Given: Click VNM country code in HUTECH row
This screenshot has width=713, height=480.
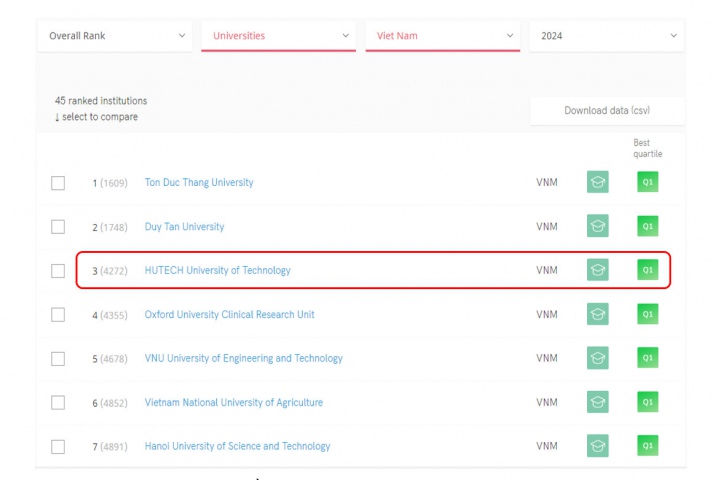Looking at the screenshot, I should pos(547,270).
